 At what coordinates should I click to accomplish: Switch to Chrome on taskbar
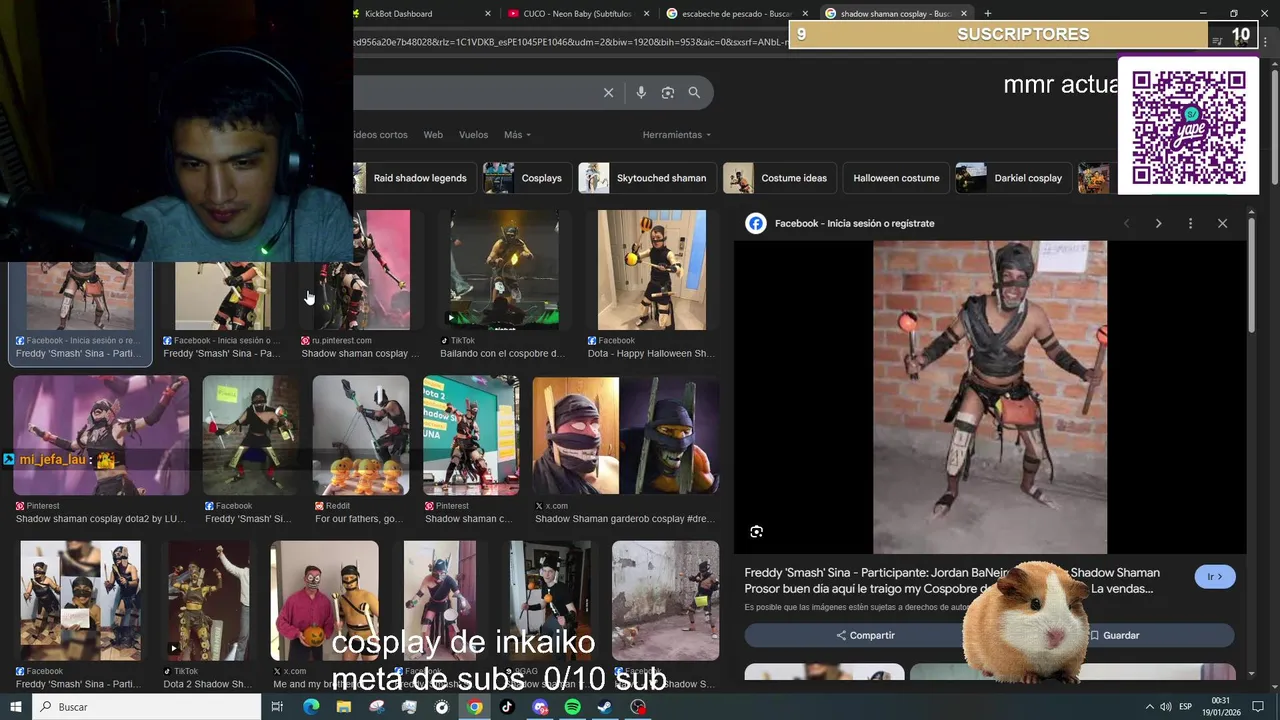(x=475, y=707)
